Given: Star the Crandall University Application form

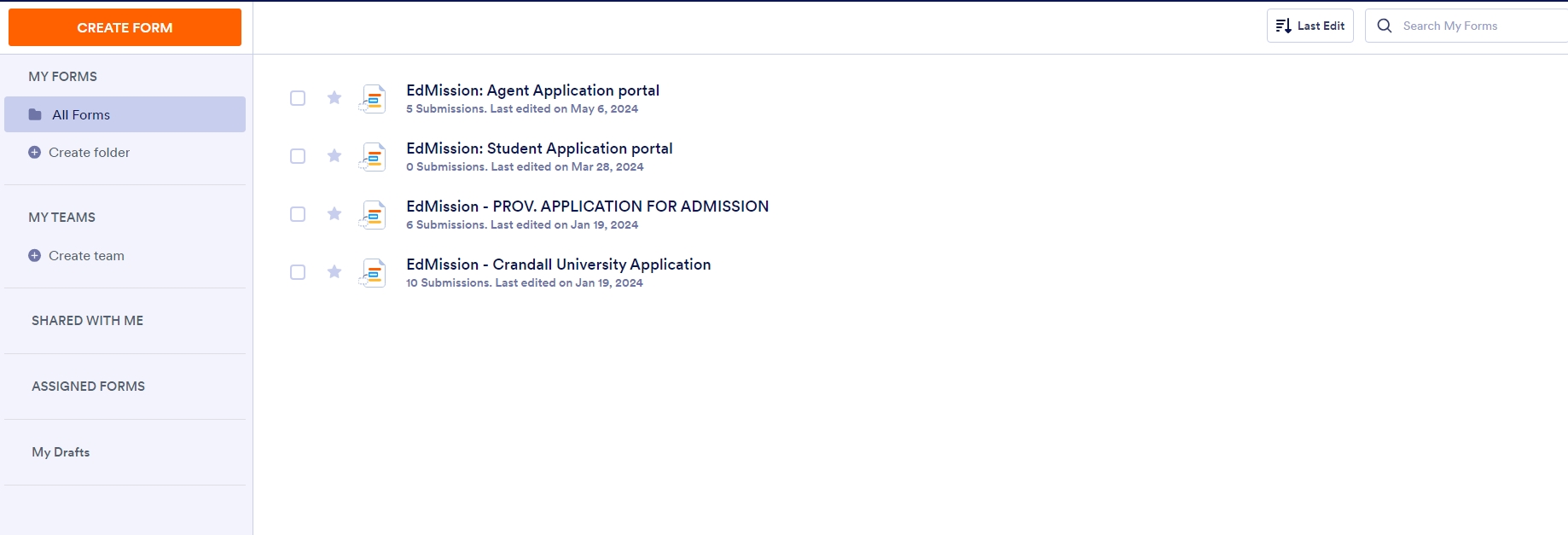Looking at the screenshot, I should click(334, 272).
